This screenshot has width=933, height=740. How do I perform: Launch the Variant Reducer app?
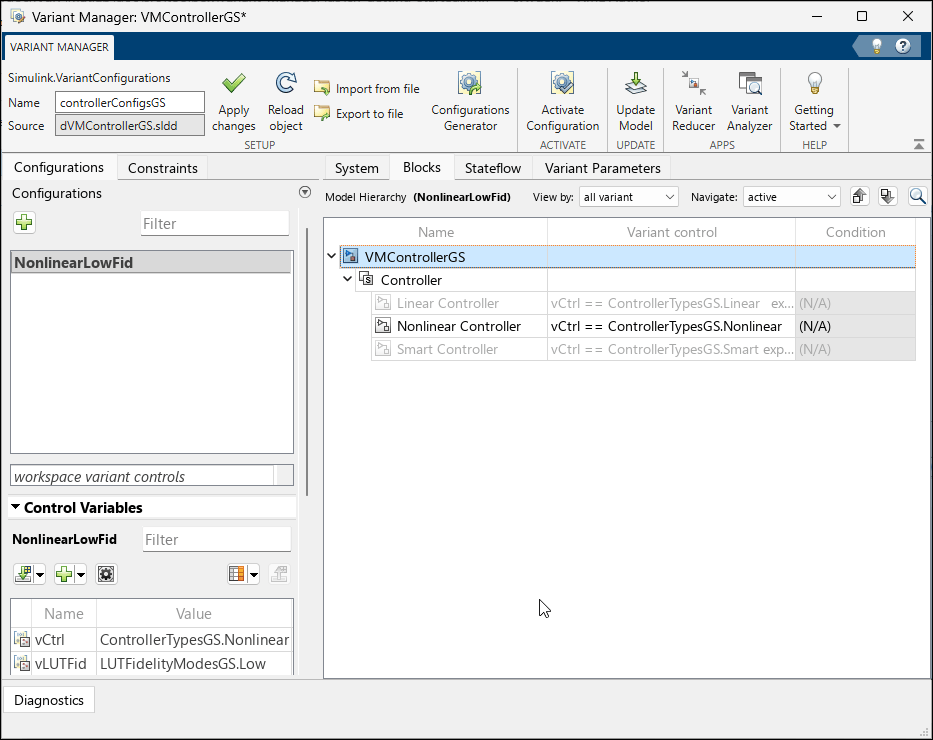point(693,102)
